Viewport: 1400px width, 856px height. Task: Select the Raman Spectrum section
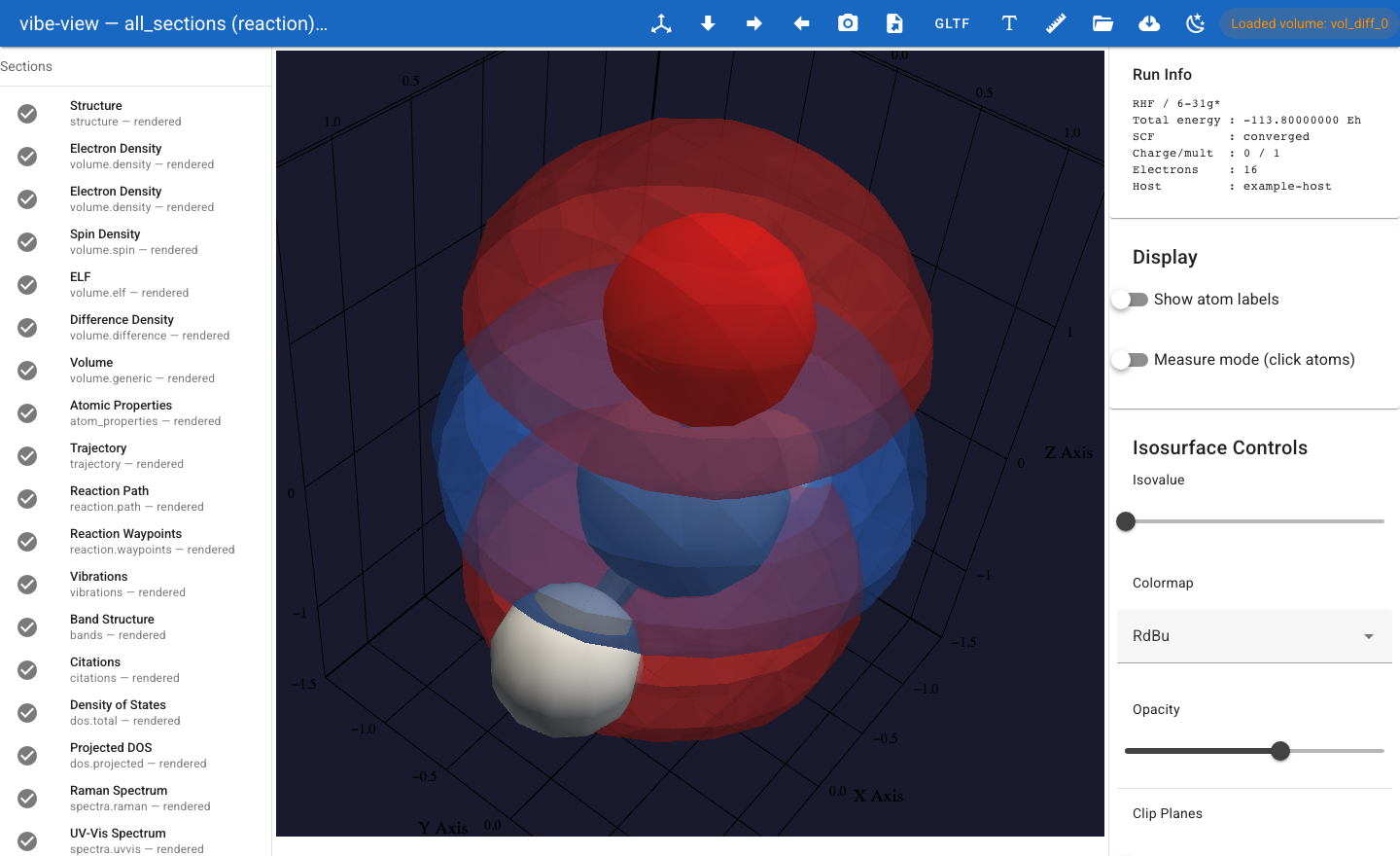135,799
